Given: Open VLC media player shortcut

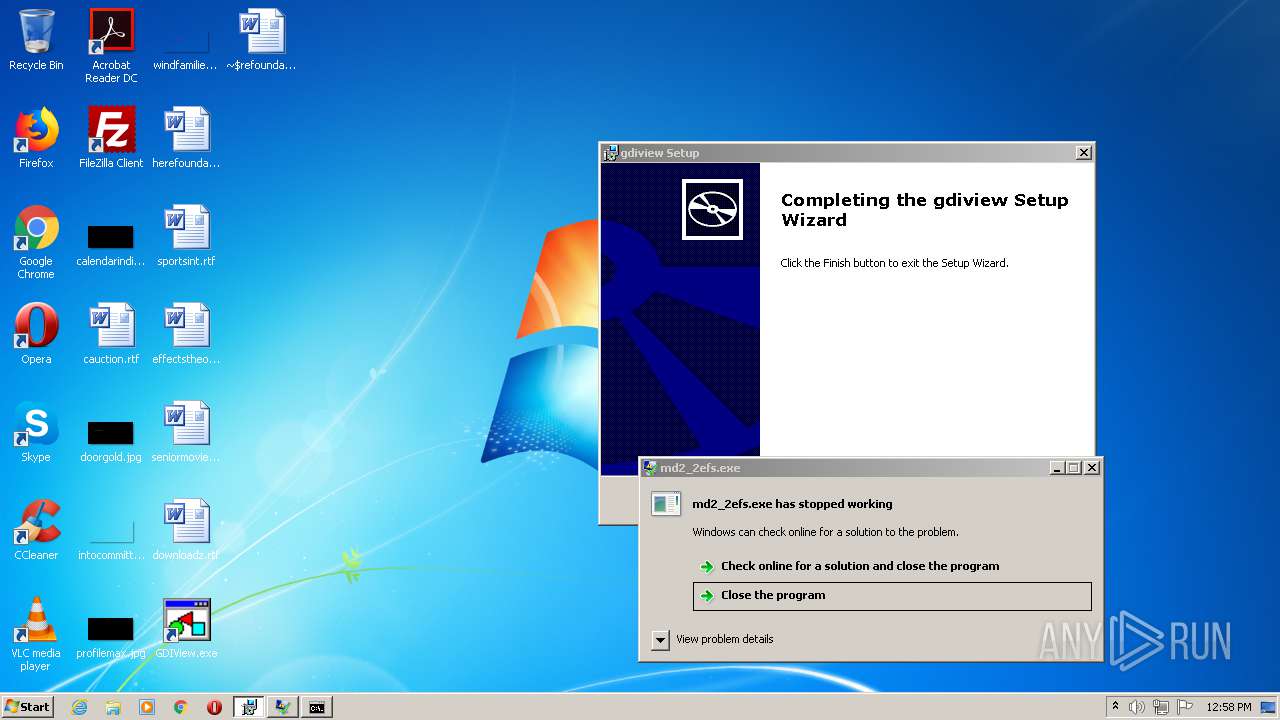Looking at the screenshot, I should (36, 634).
